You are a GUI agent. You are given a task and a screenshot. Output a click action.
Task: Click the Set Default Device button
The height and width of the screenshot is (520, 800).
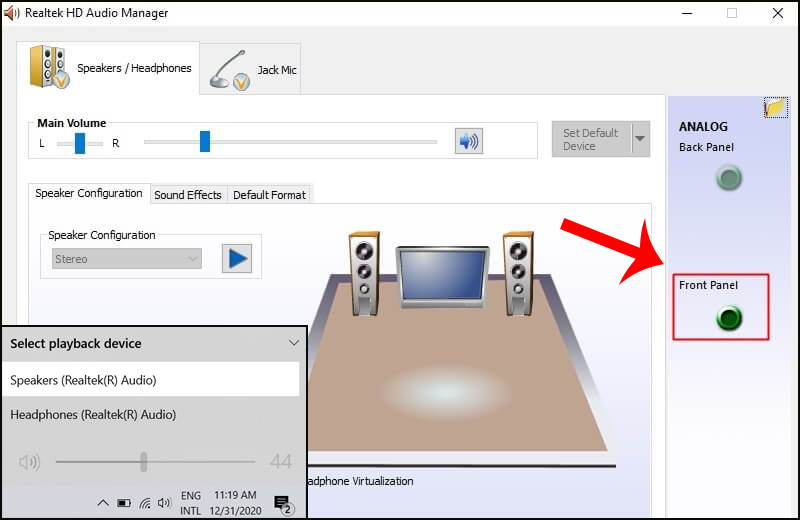point(591,139)
